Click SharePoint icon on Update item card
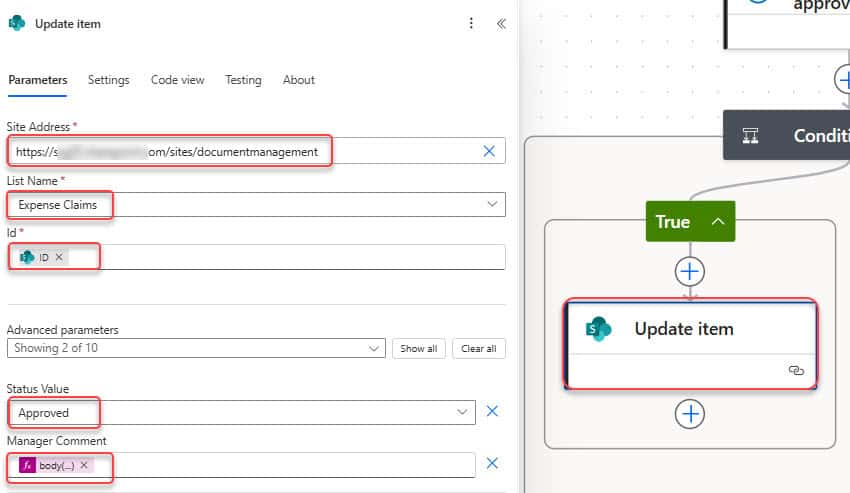 [598, 329]
